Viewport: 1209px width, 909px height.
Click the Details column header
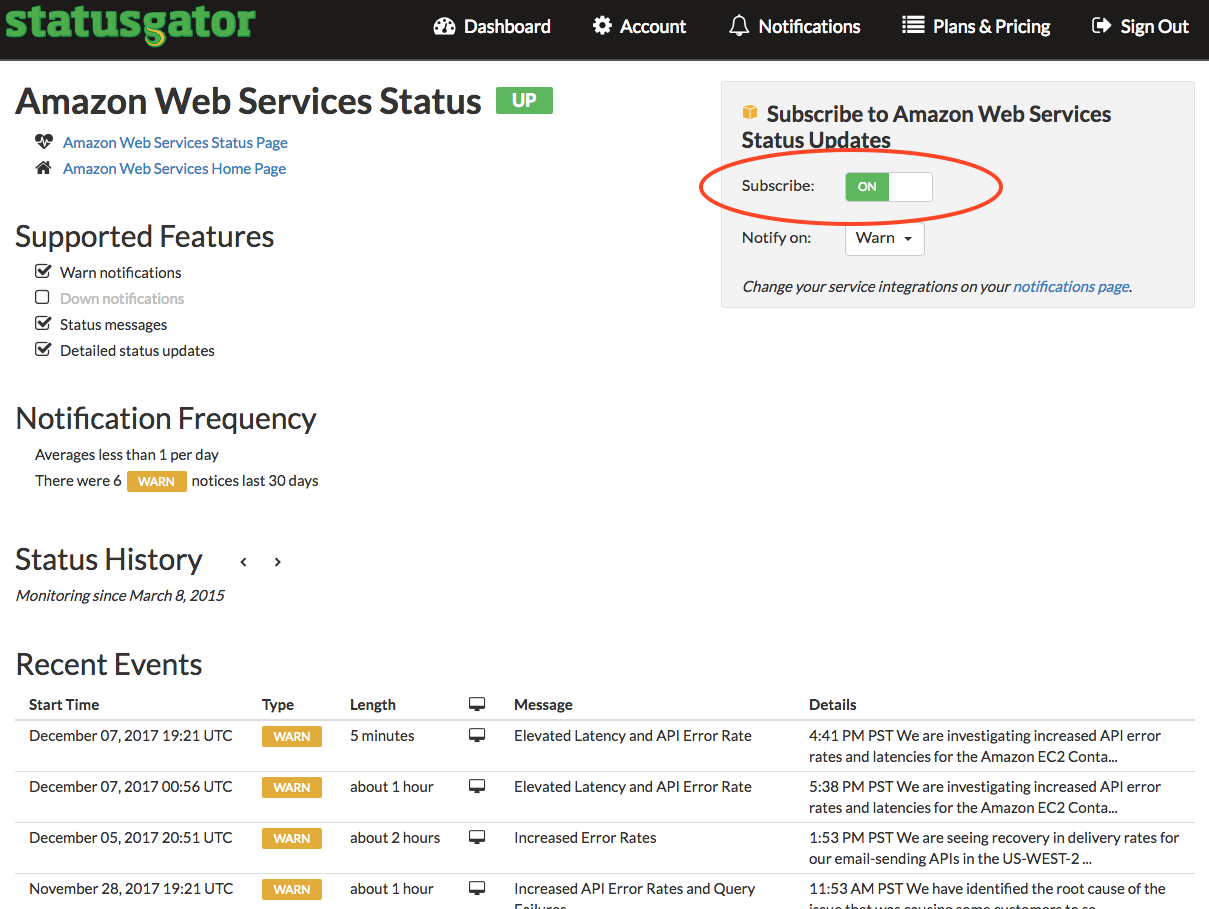pyautogui.click(x=833, y=704)
